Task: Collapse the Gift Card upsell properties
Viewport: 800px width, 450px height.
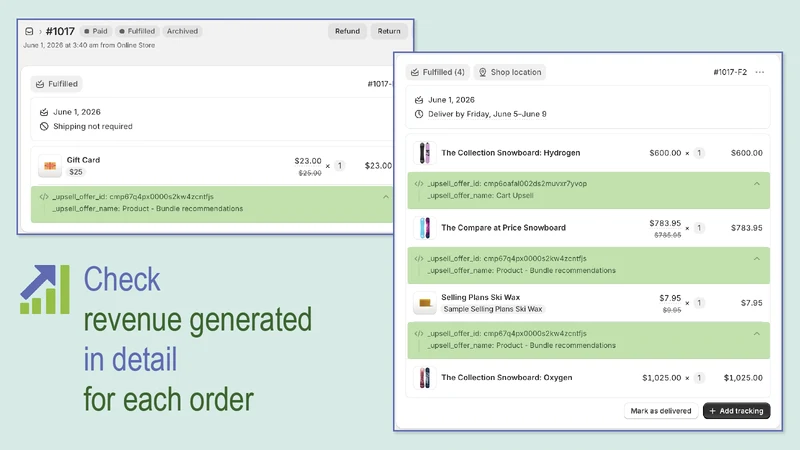Action: [386, 197]
